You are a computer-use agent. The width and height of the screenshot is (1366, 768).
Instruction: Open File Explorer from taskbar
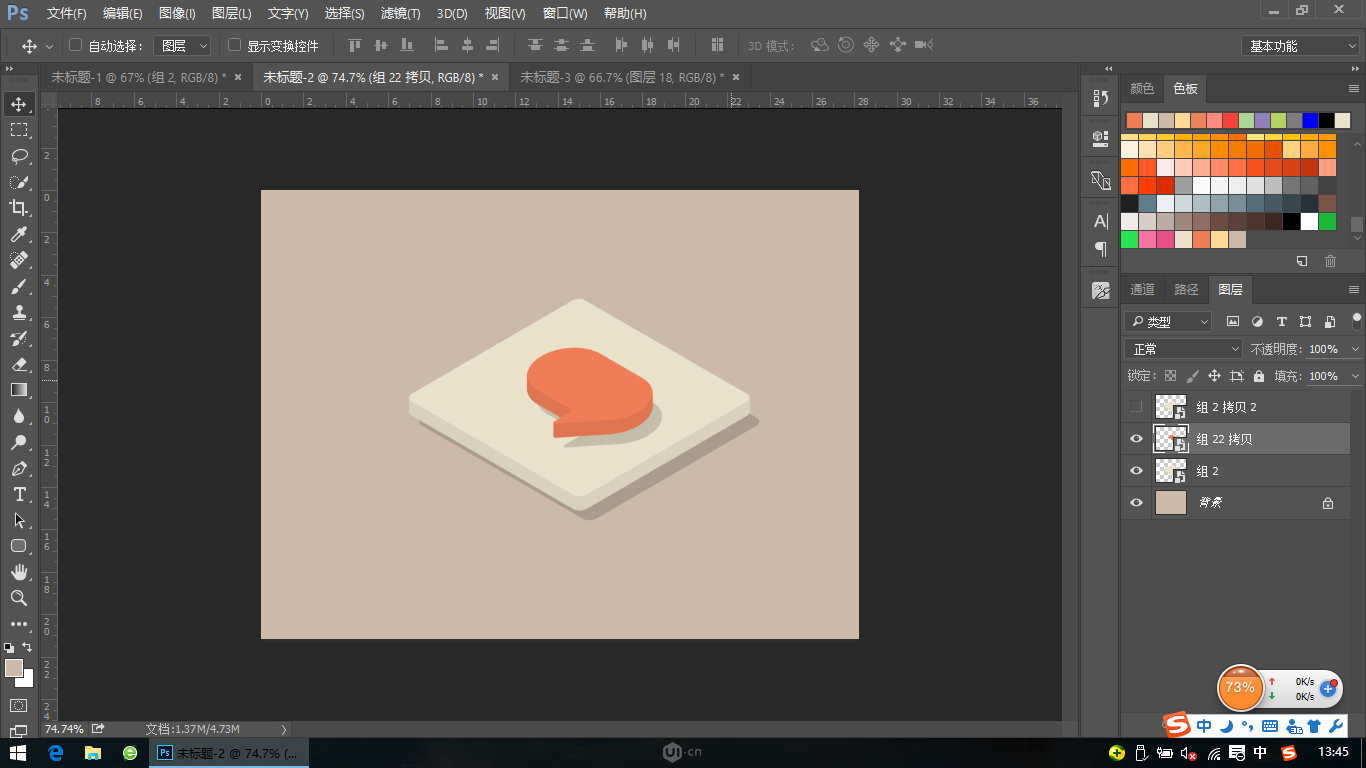(93, 753)
